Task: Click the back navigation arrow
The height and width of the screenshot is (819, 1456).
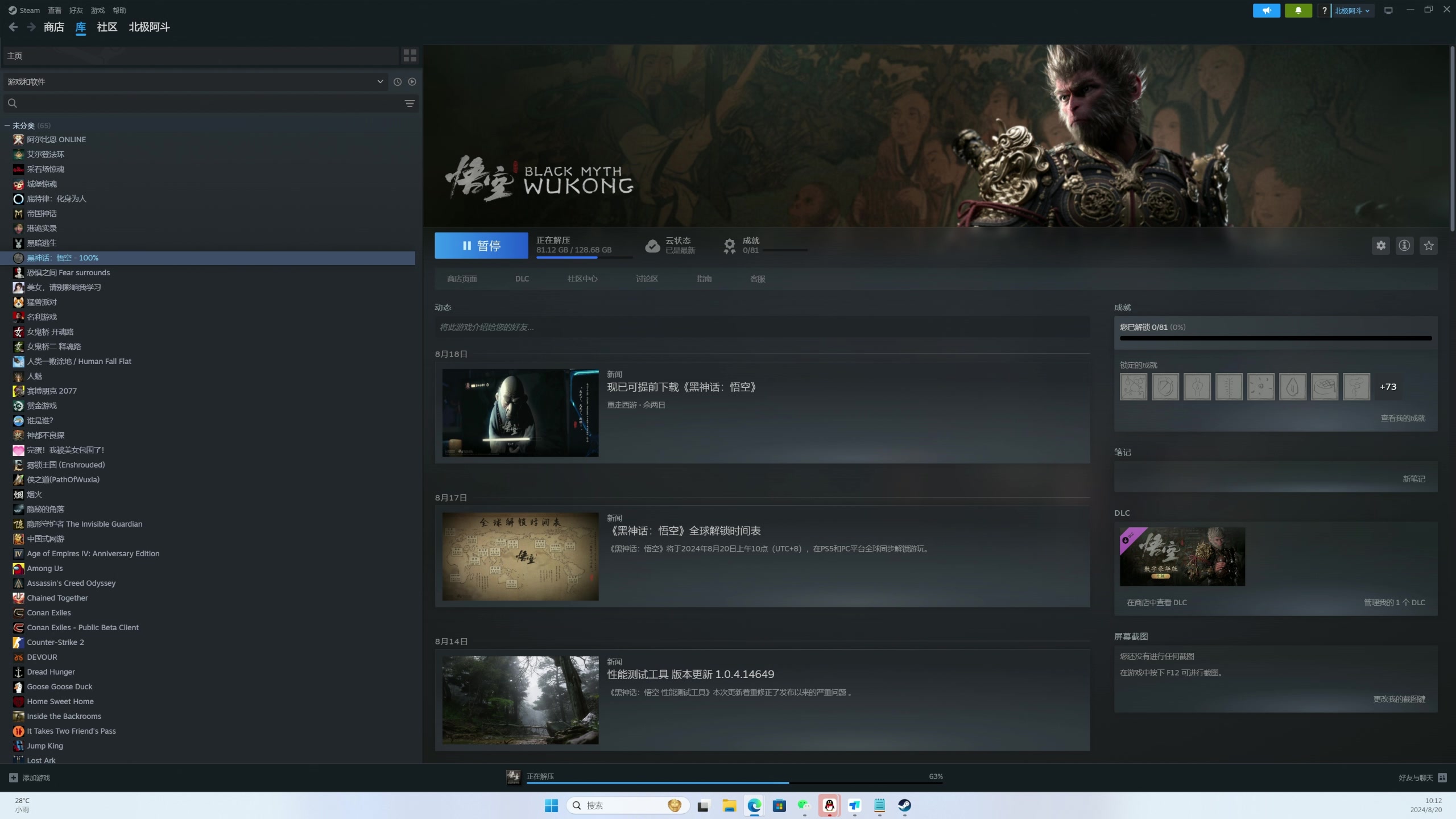Action: pos(13,27)
